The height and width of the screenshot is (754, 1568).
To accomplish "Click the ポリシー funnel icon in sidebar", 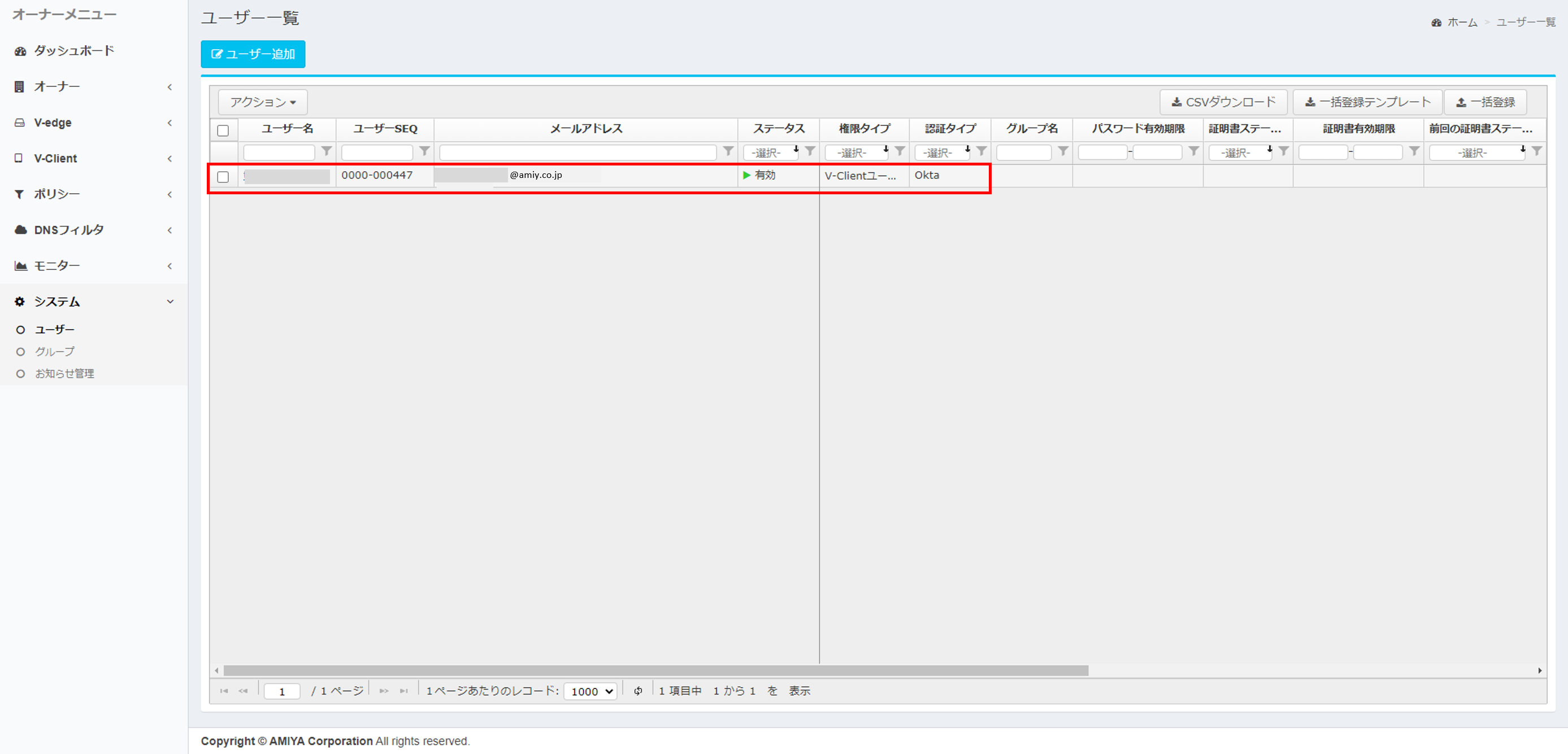I will [x=19, y=194].
